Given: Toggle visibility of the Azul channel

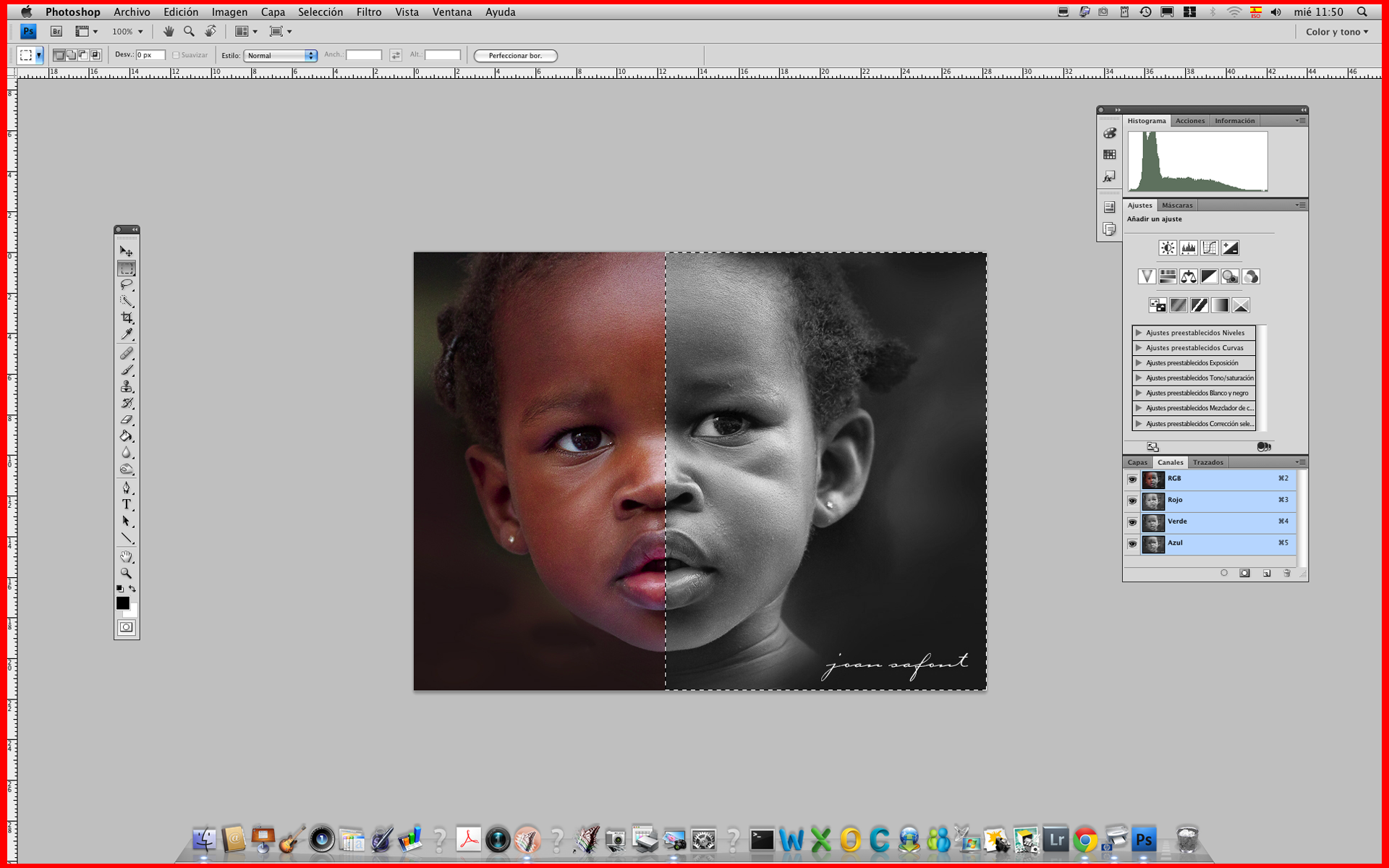Looking at the screenshot, I should point(1132,543).
